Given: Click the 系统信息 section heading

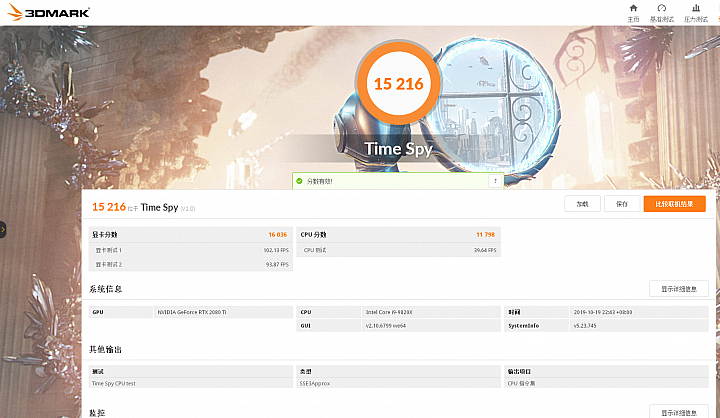Looking at the screenshot, I should [x=106, y=289].
